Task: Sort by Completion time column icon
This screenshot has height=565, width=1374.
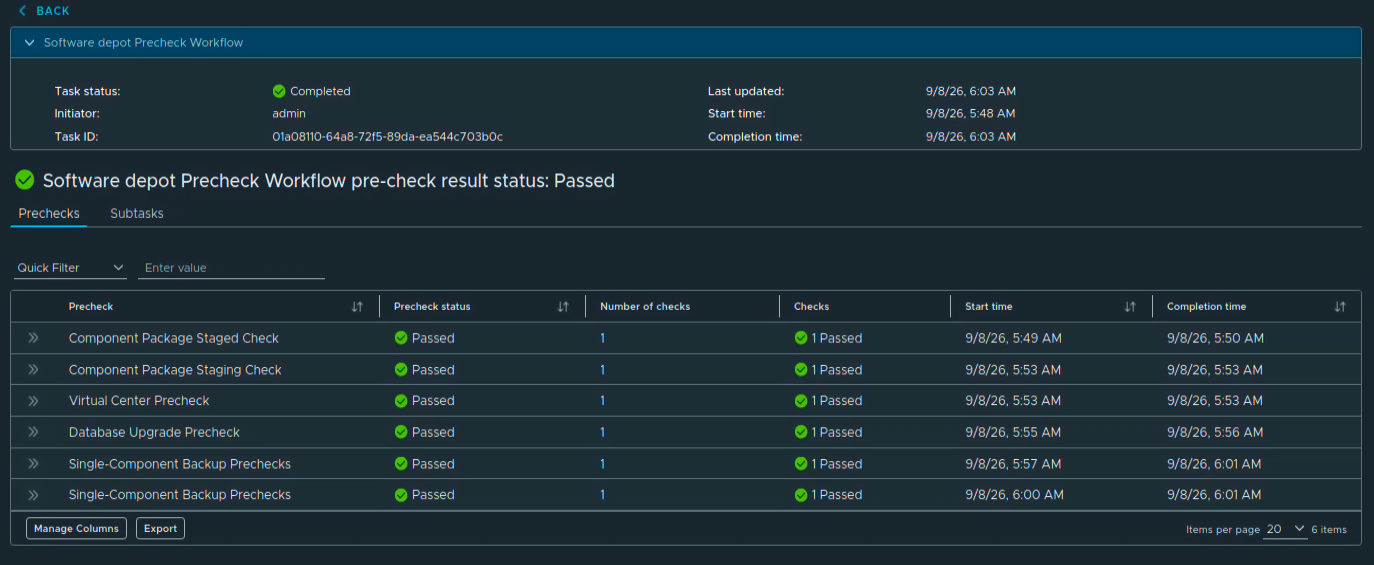Action: [x=1340, y=307]
